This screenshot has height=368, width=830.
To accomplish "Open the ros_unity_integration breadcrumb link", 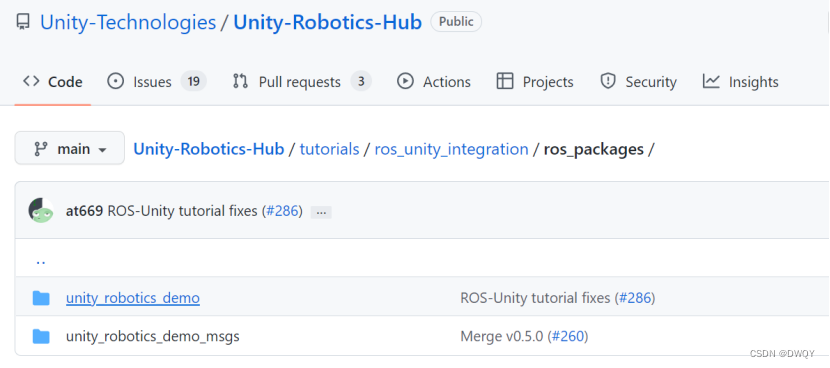I will pyautogui.click(x=452, y=149).
